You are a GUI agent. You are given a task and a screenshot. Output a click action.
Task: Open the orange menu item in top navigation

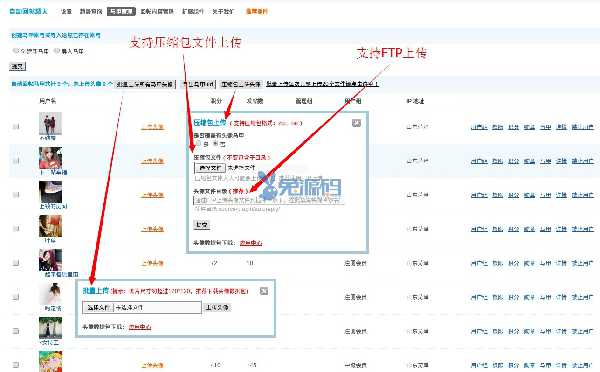point(256,11)
